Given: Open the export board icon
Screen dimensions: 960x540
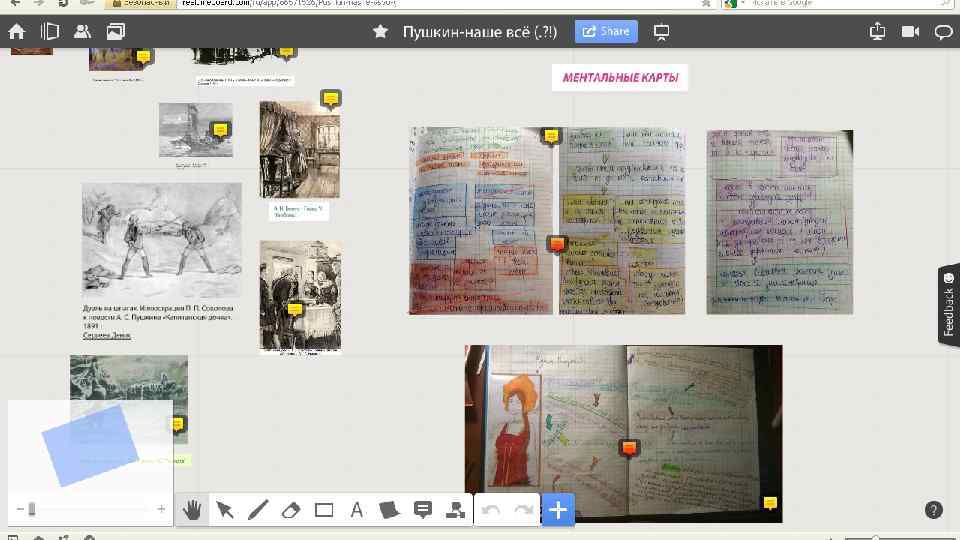Looking at the screenshot, I should pyautogui.click(x=877, y=31).
